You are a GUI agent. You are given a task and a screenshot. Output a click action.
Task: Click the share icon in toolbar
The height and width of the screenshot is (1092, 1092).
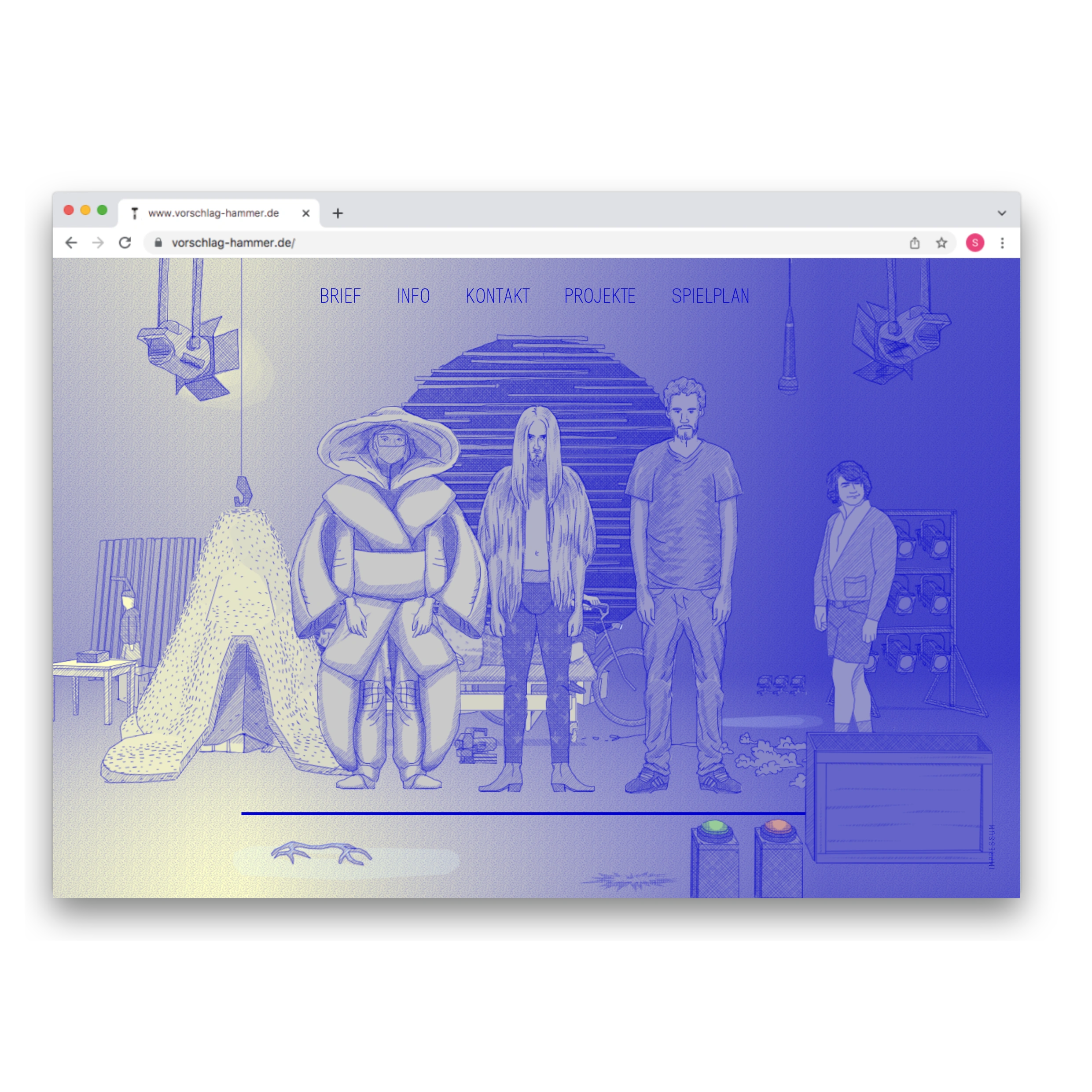pos(915,243)
